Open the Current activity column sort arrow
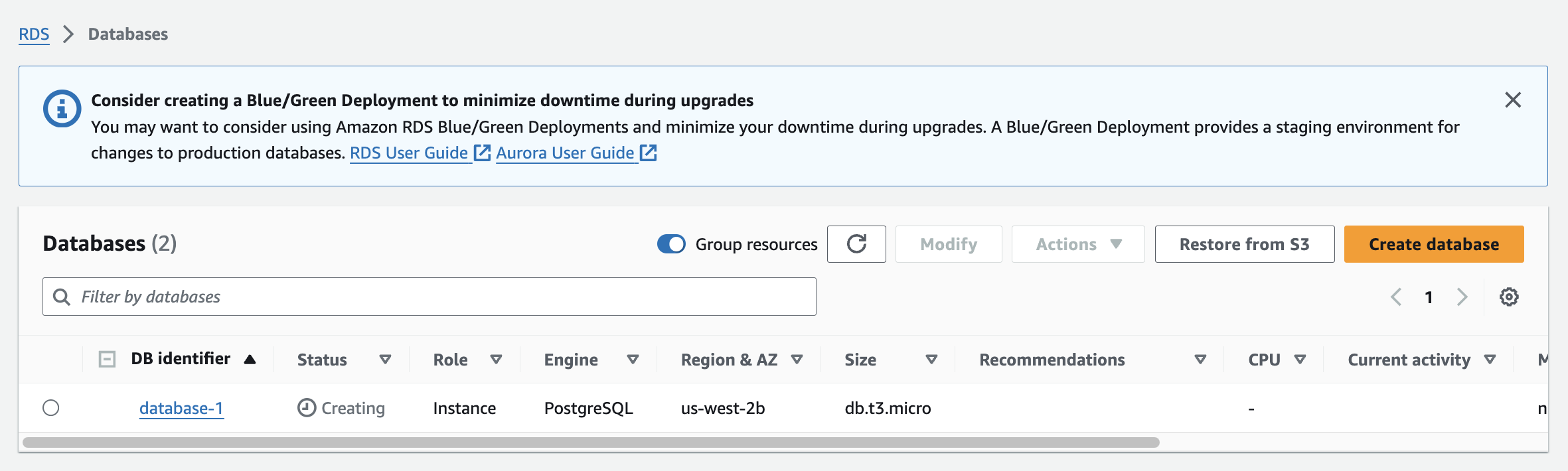 pos(1490,360)
